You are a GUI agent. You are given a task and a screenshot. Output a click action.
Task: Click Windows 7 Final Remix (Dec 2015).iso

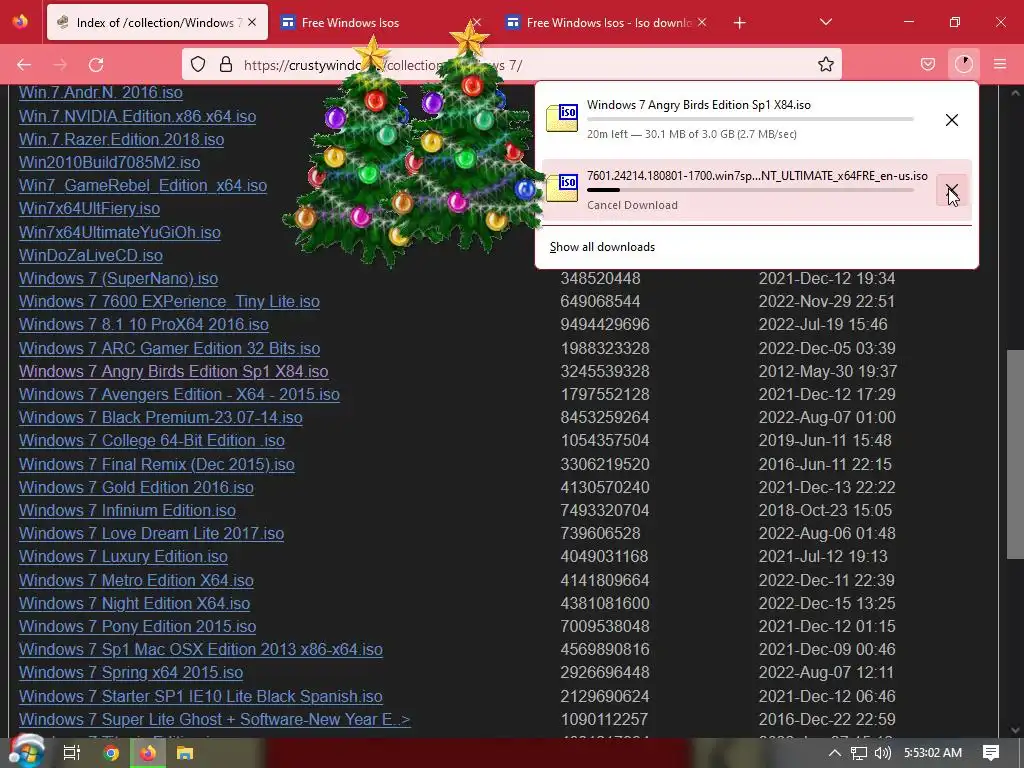tap(157, 464)
